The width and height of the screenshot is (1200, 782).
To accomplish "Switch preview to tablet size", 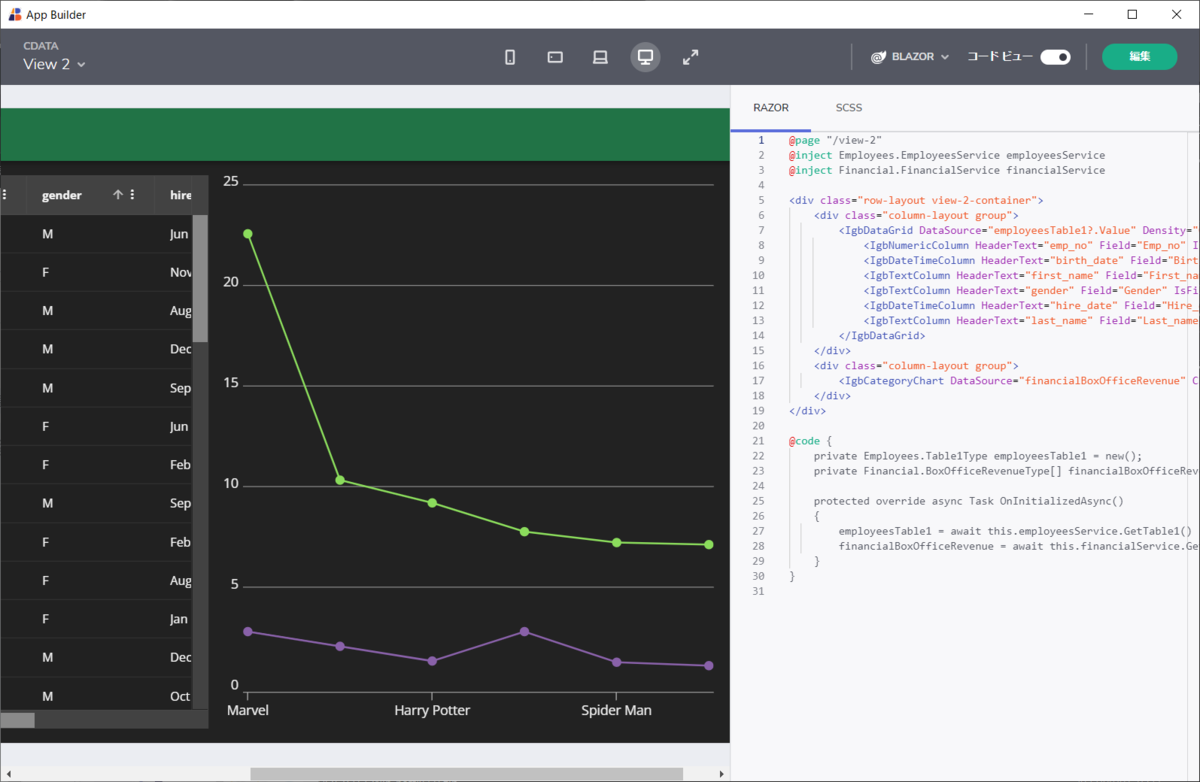I will [555, 57].
